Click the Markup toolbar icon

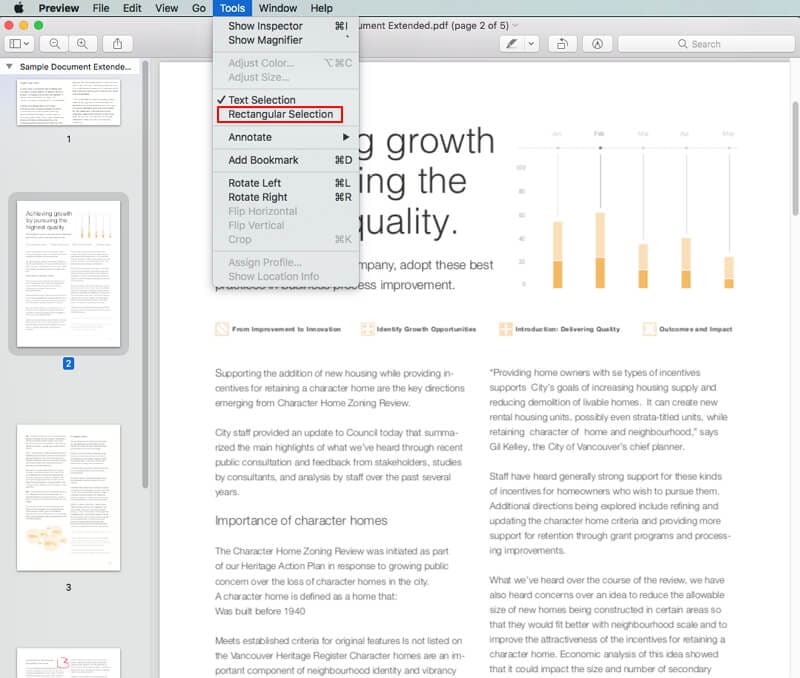(x=597, y=44)
